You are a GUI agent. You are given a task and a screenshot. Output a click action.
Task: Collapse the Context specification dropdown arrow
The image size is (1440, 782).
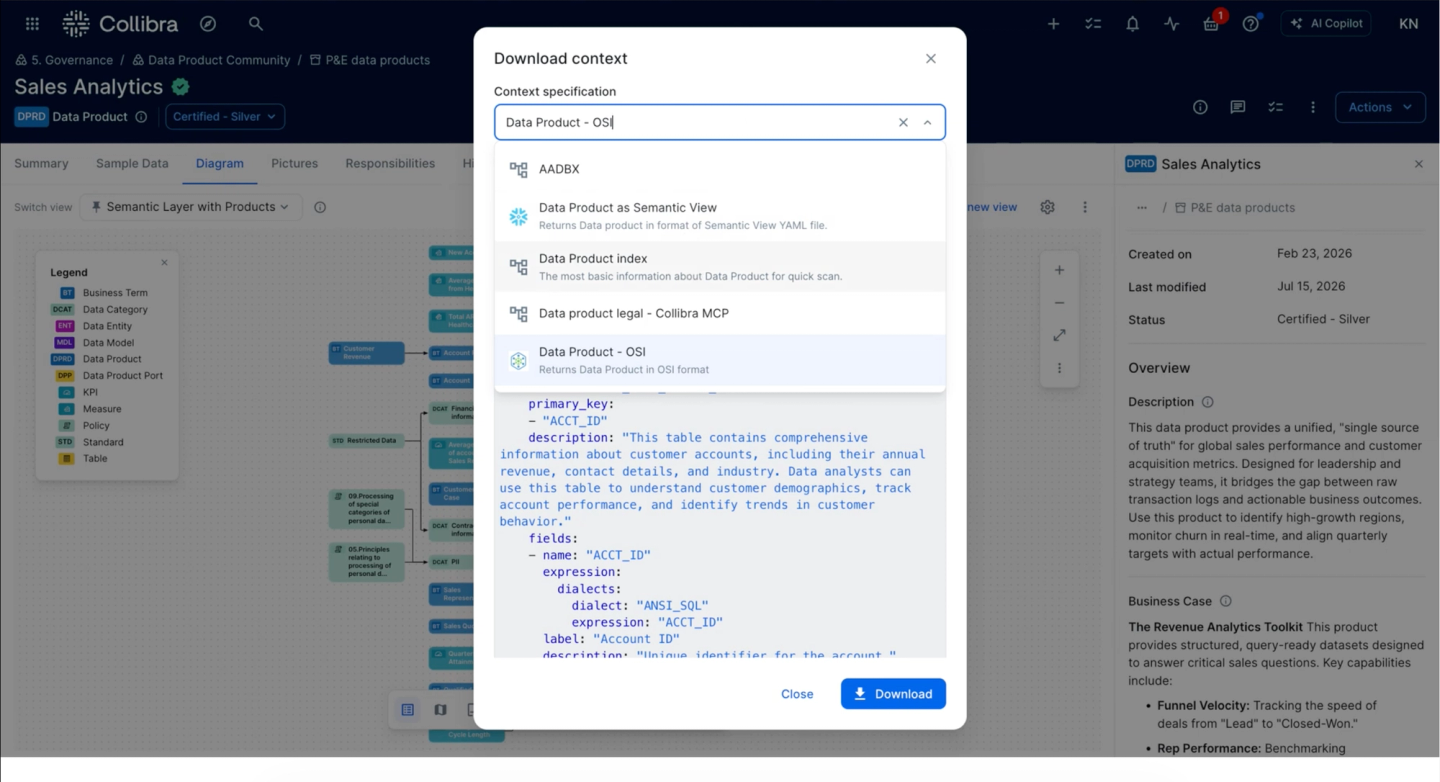(927, 122)
